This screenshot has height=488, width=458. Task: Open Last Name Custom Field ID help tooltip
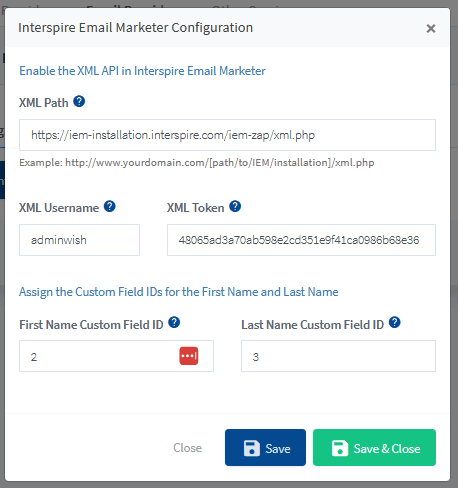(395, 322)
